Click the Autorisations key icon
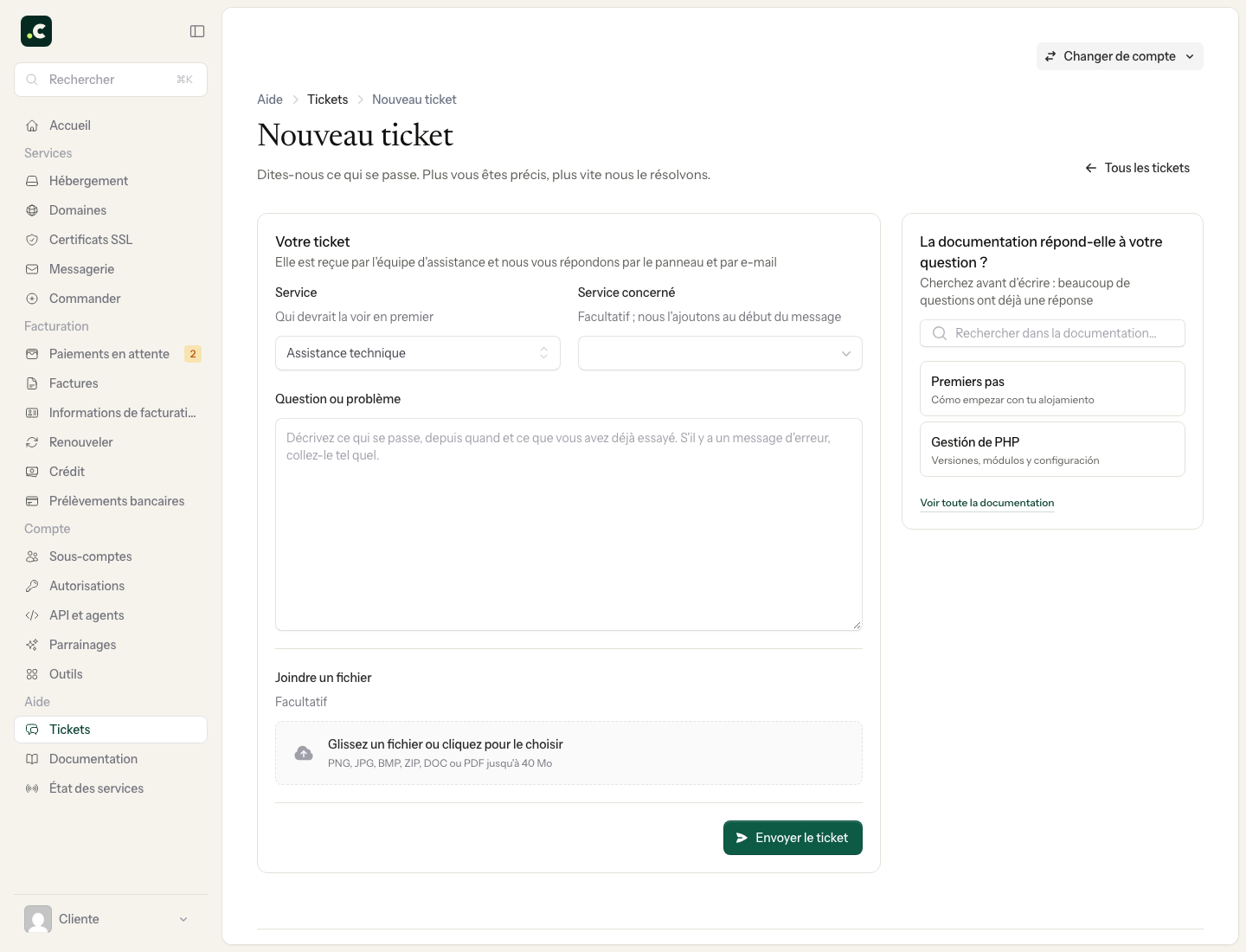The height and width of the screenshot is (952, 1246). (32, 586)
